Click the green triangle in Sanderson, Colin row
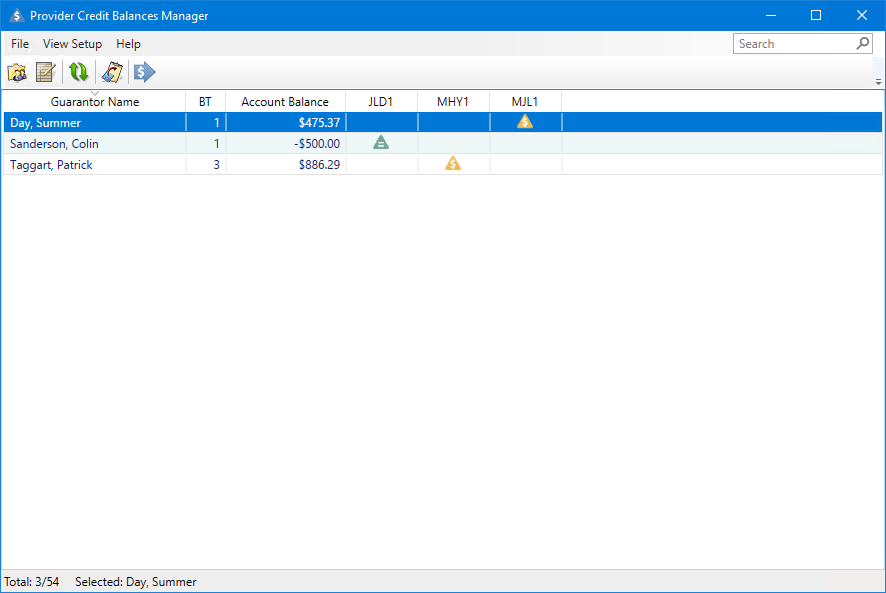This screenshot has width=886, height=593. [381, 143]
